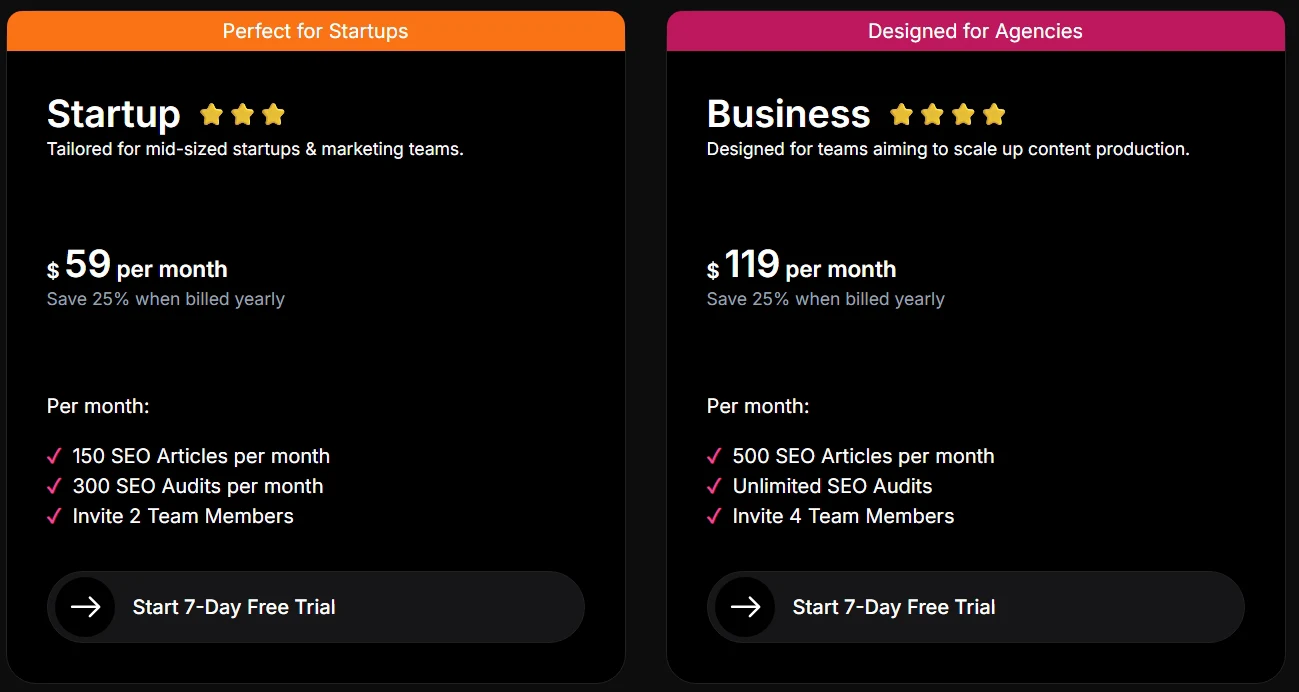Click the second star beside Startup plan

click(x=243, y=114)
